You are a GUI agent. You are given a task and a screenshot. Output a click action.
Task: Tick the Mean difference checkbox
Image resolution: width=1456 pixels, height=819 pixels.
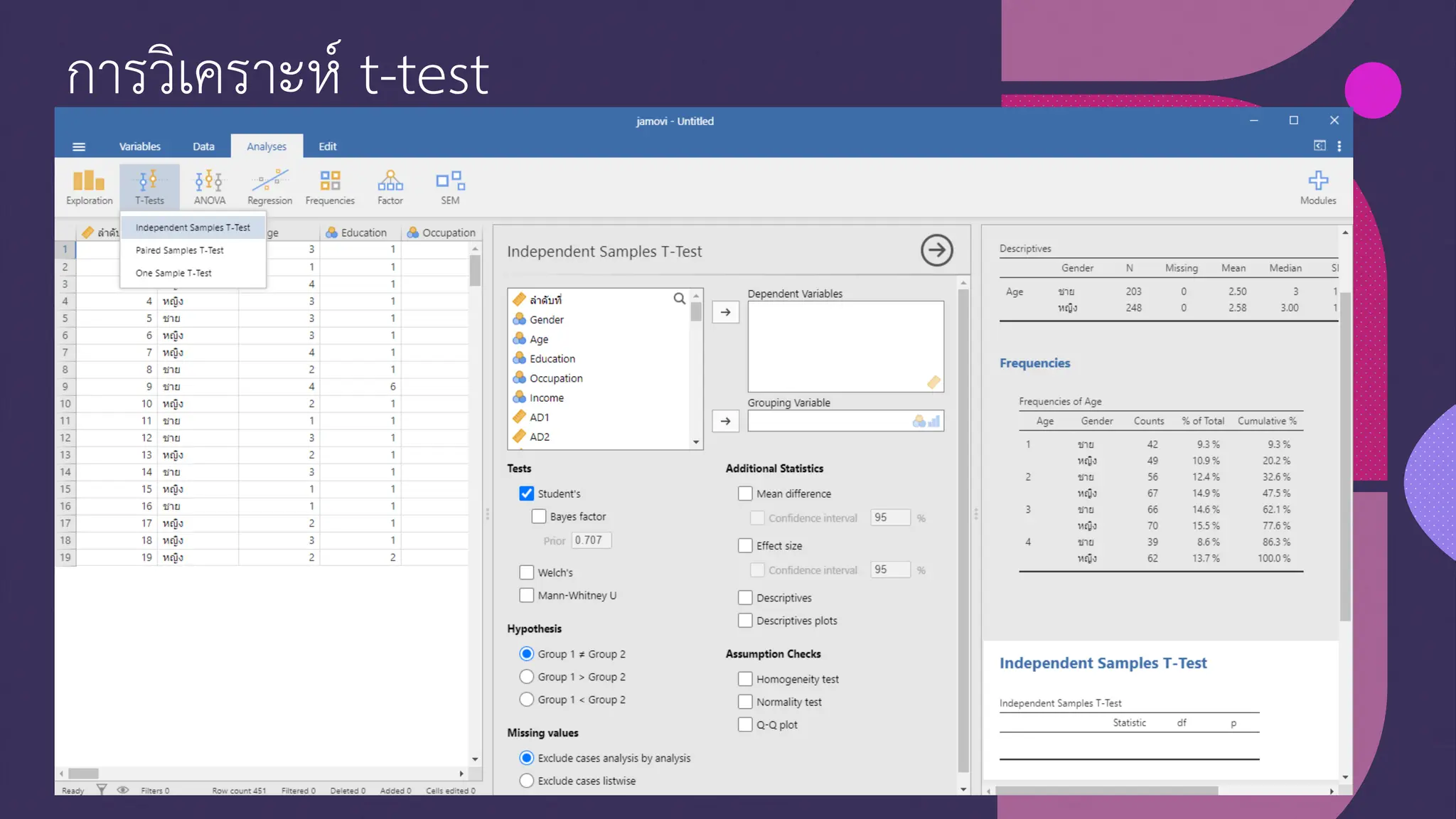(x=744, y=493)
